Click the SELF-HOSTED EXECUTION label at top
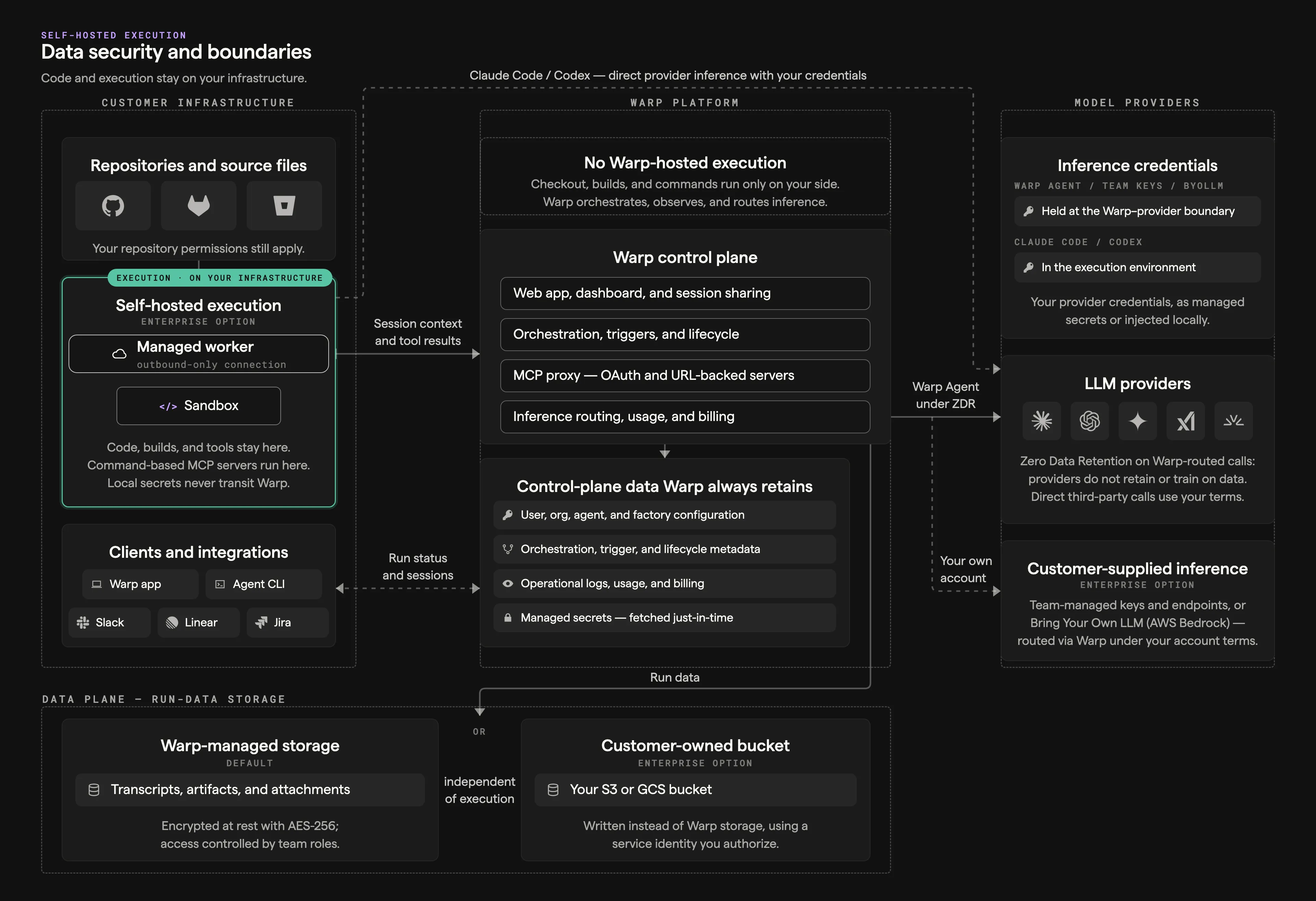The width and height of the screenshot is (1316, 901). 113,35
